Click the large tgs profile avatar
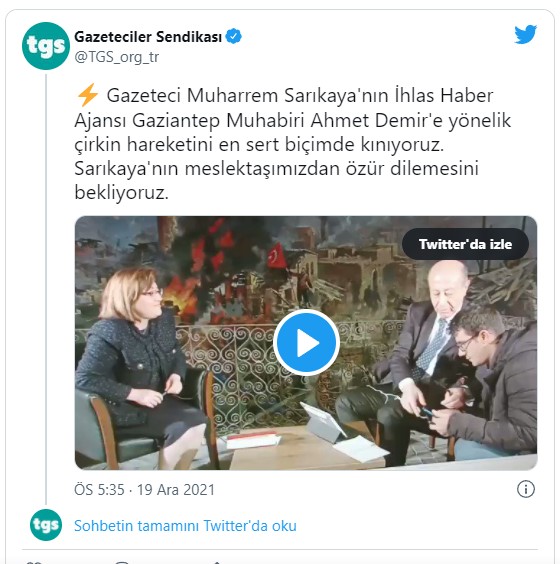The height and width of the screenshot is (564, 560). [46, 46]
